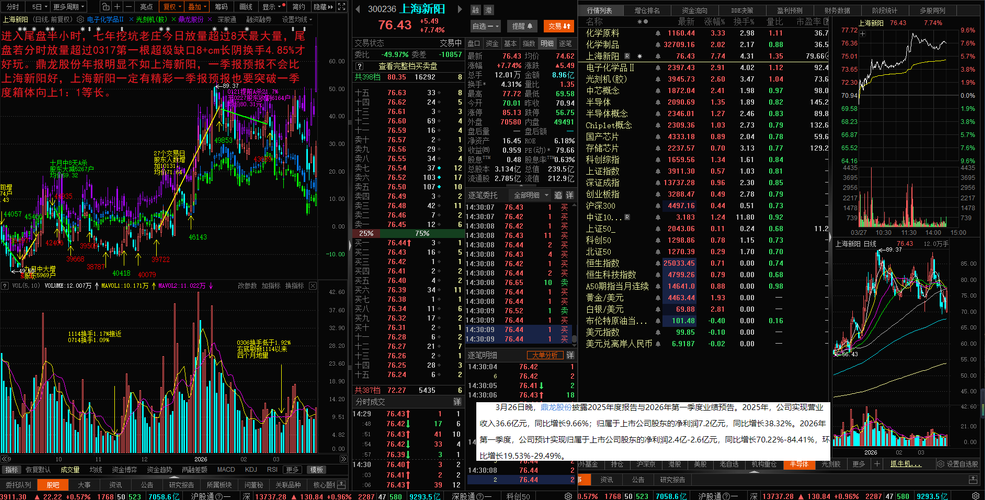Image resolution: width=985 pixels, height=500 pixels.
Task: Zoom out the chart with minus icon
Action: click(x=129, y=7)
